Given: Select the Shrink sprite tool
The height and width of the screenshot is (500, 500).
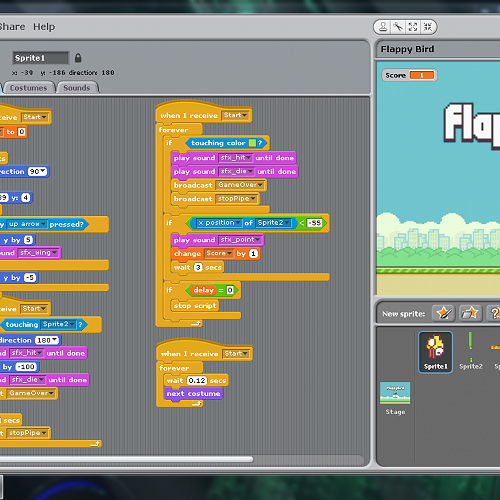Looking at the screenshot, I should coord(428,27).
